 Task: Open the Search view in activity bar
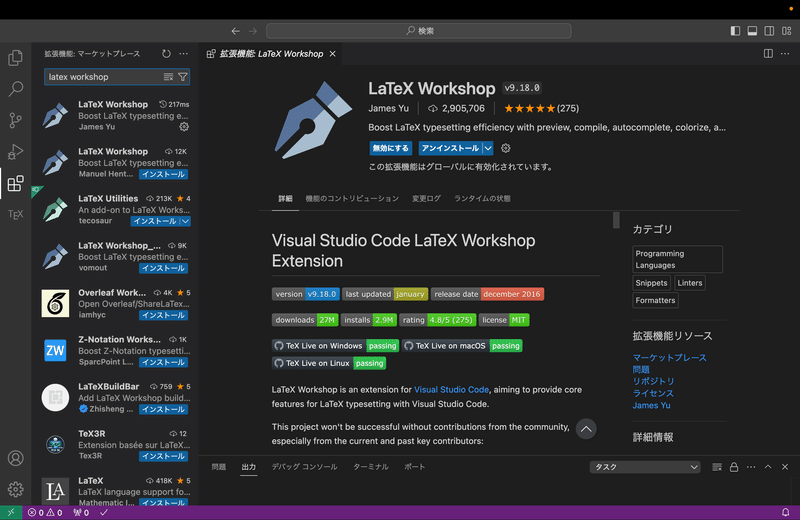15,89
